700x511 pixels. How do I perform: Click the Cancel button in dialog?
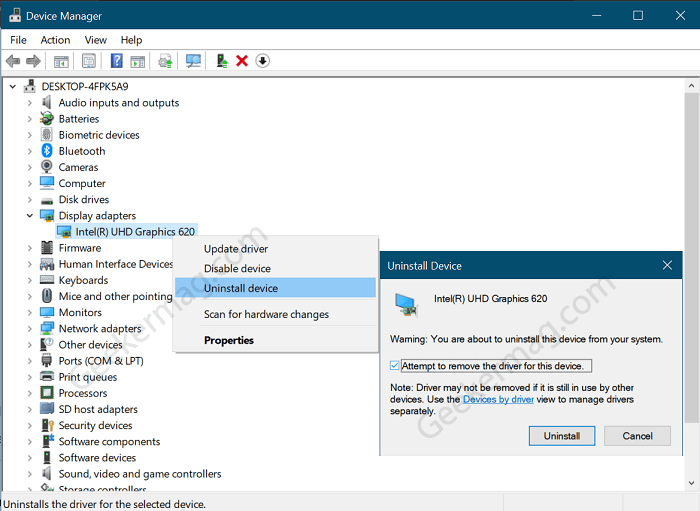tap(637, 436)
